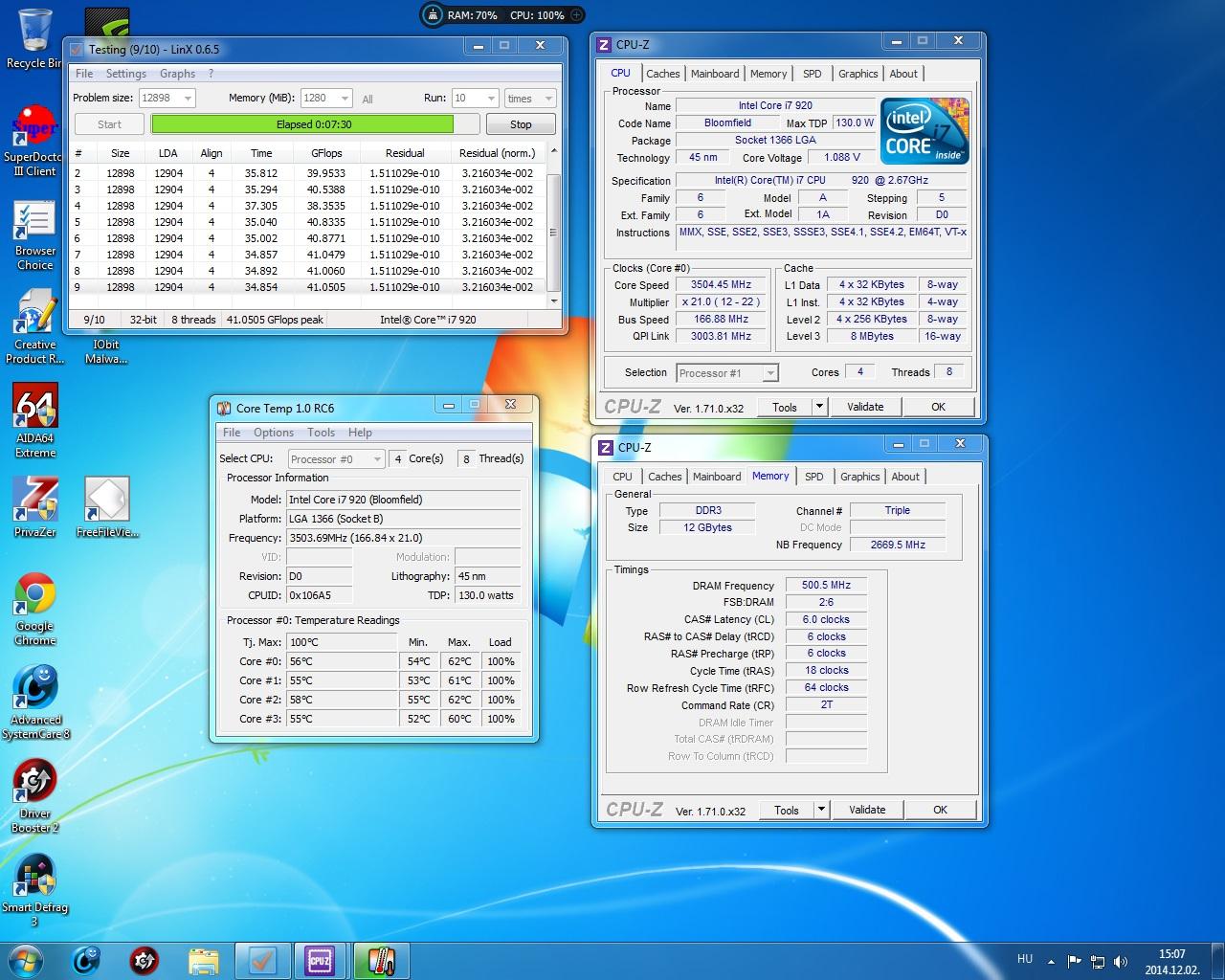Open the Memory (MiB) dropdown in LinX

(x=344, y=99)
